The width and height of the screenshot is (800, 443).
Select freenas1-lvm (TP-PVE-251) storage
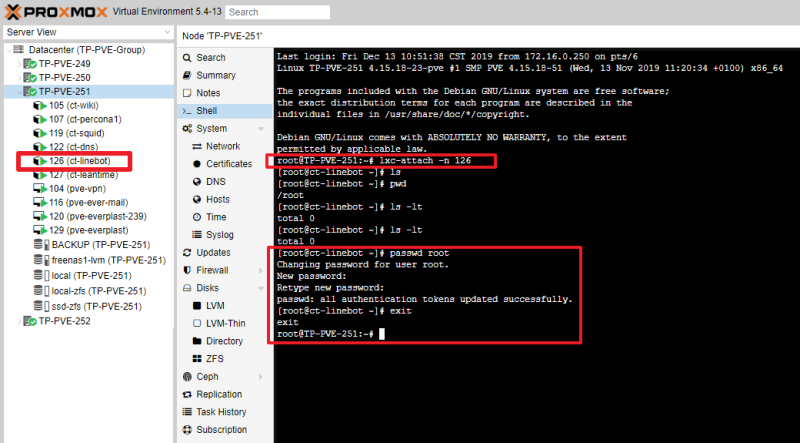click(x=109, y=260)
